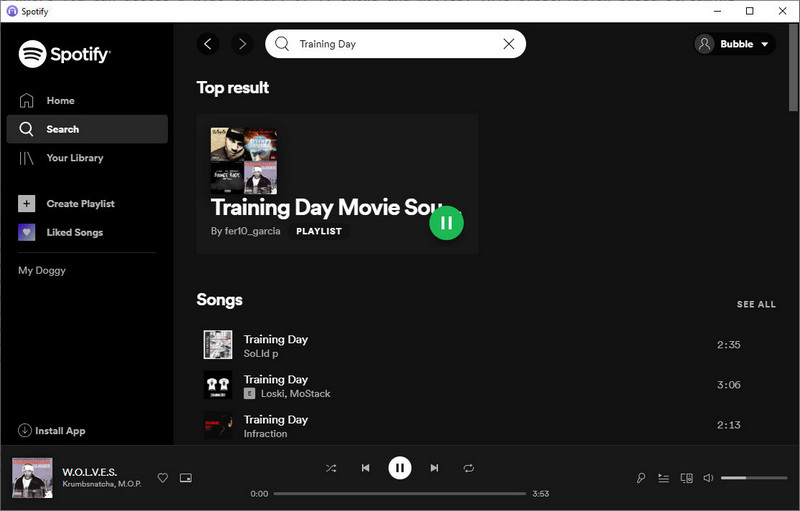Maximize the Spotify window
800x511 pixels.
point(749,11)
